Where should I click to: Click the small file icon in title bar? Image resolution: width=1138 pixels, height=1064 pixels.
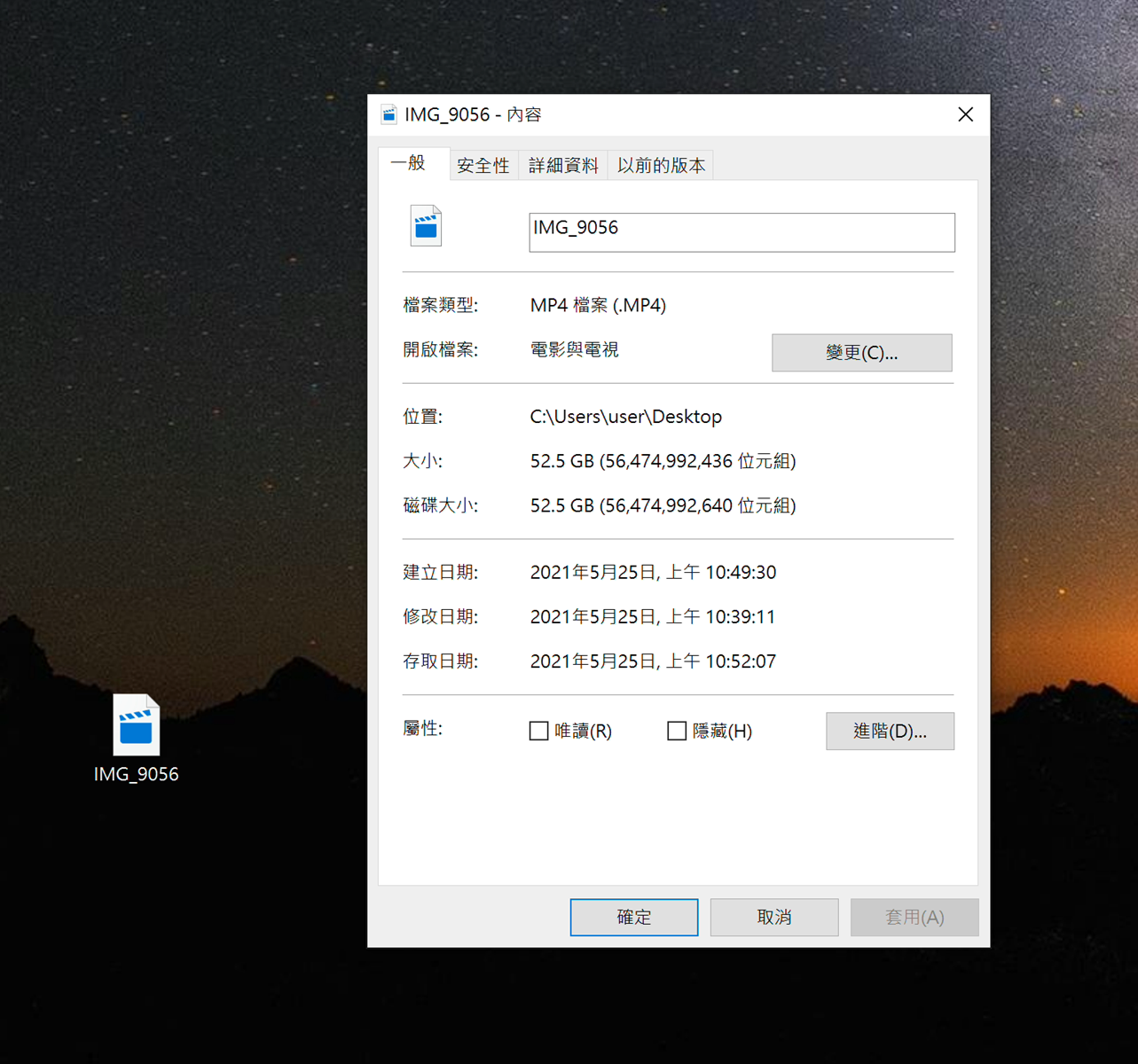[388, 114]
